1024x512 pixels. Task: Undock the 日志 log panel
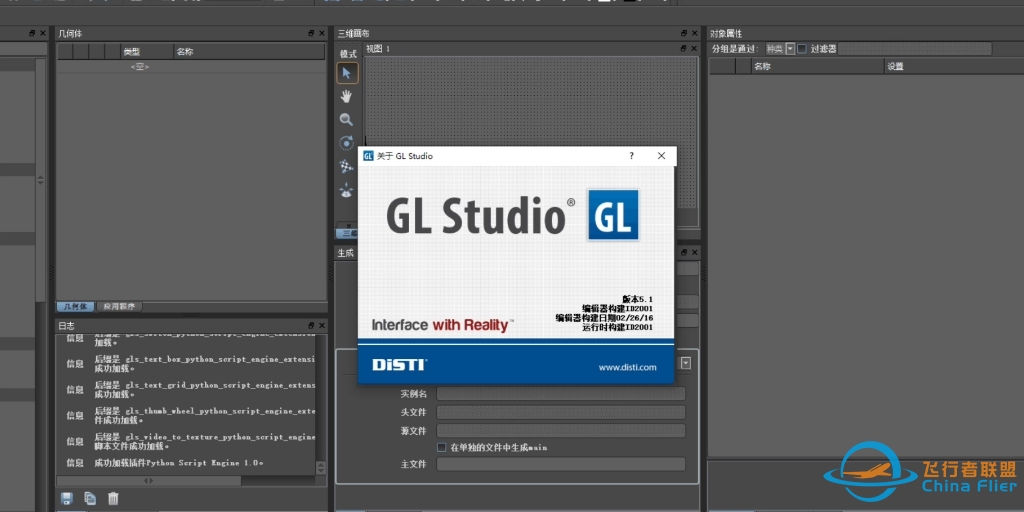click(312, 325)
